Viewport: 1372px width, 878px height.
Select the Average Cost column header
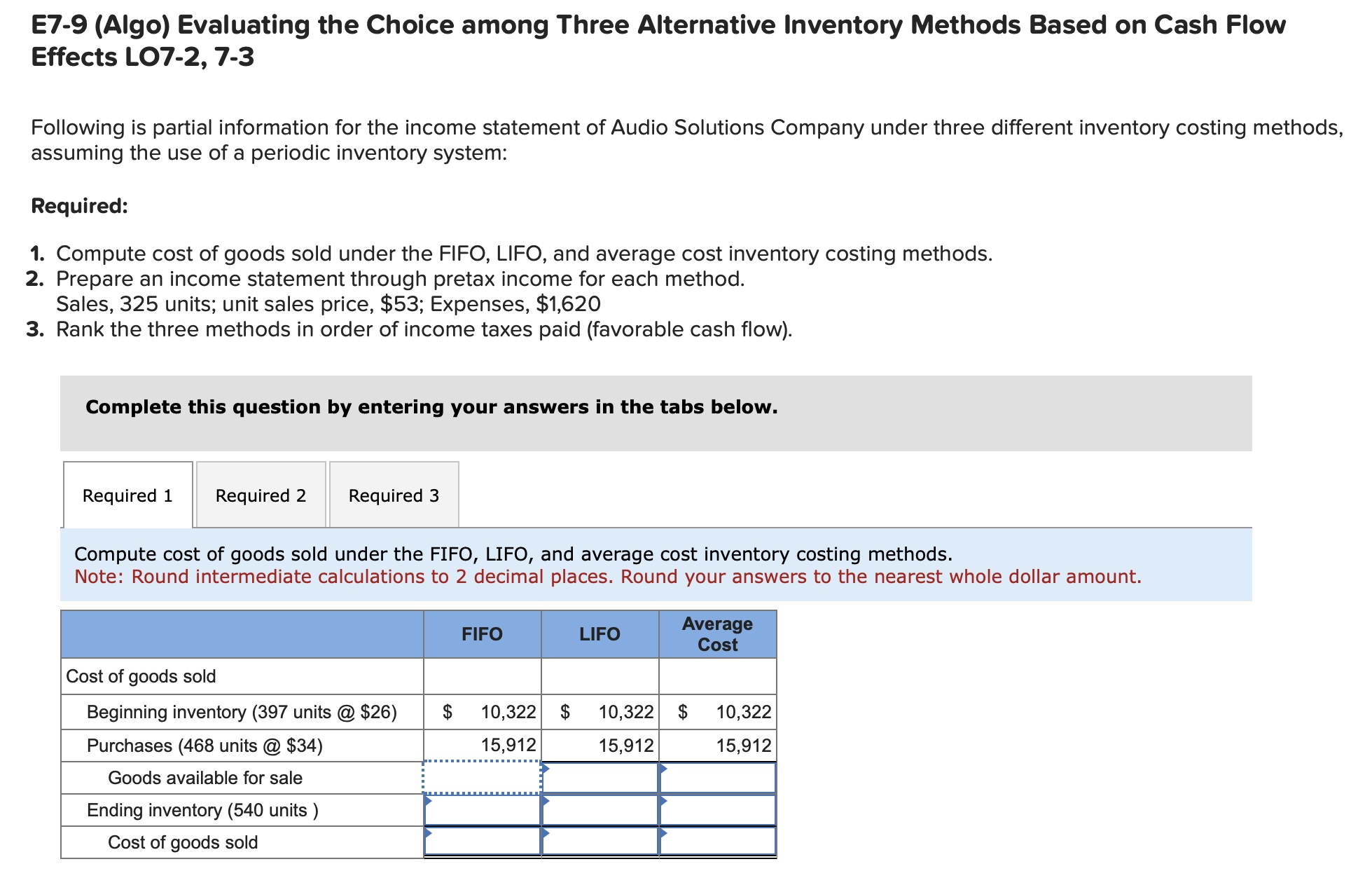click(716, 634)
